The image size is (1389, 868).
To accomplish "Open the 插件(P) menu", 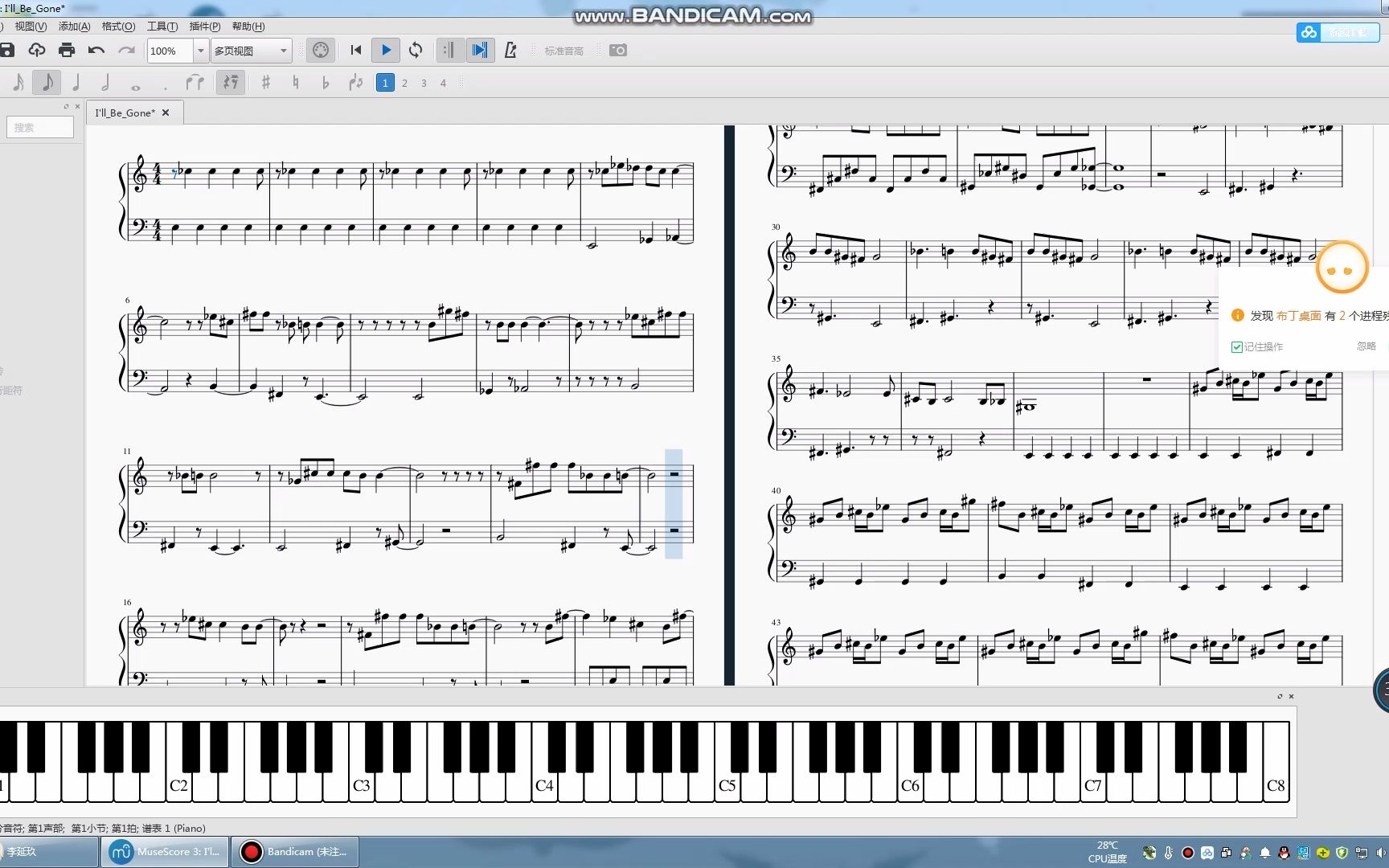I will tap(205, 27).
